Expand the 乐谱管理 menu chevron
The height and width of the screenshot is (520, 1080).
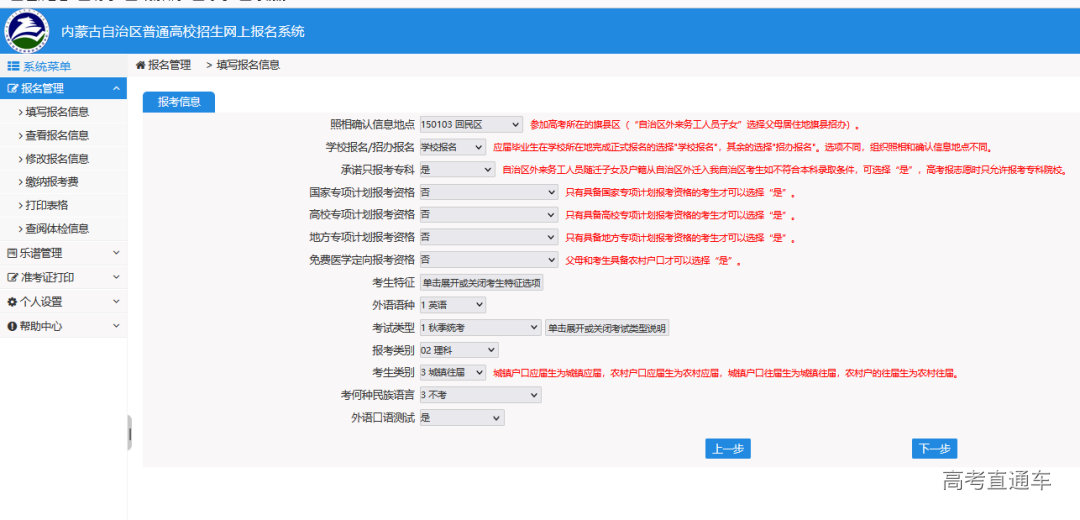pyautogui.click(x=116, y=253)
